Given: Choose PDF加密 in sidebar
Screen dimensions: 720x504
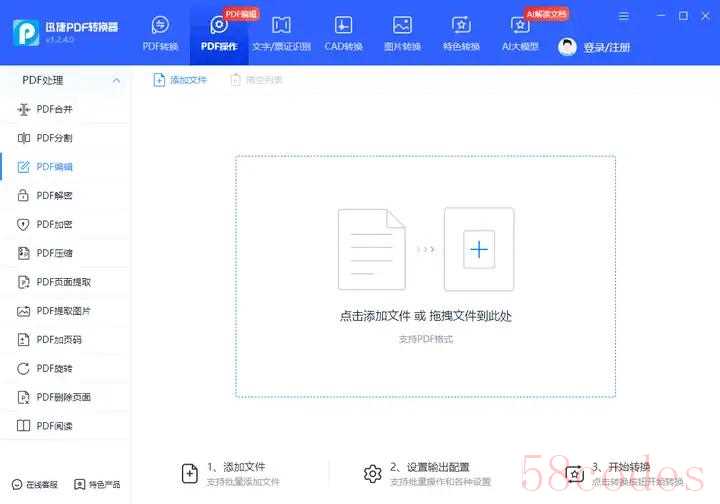Looking at the screenshot, I should click(x=54, y=224).
